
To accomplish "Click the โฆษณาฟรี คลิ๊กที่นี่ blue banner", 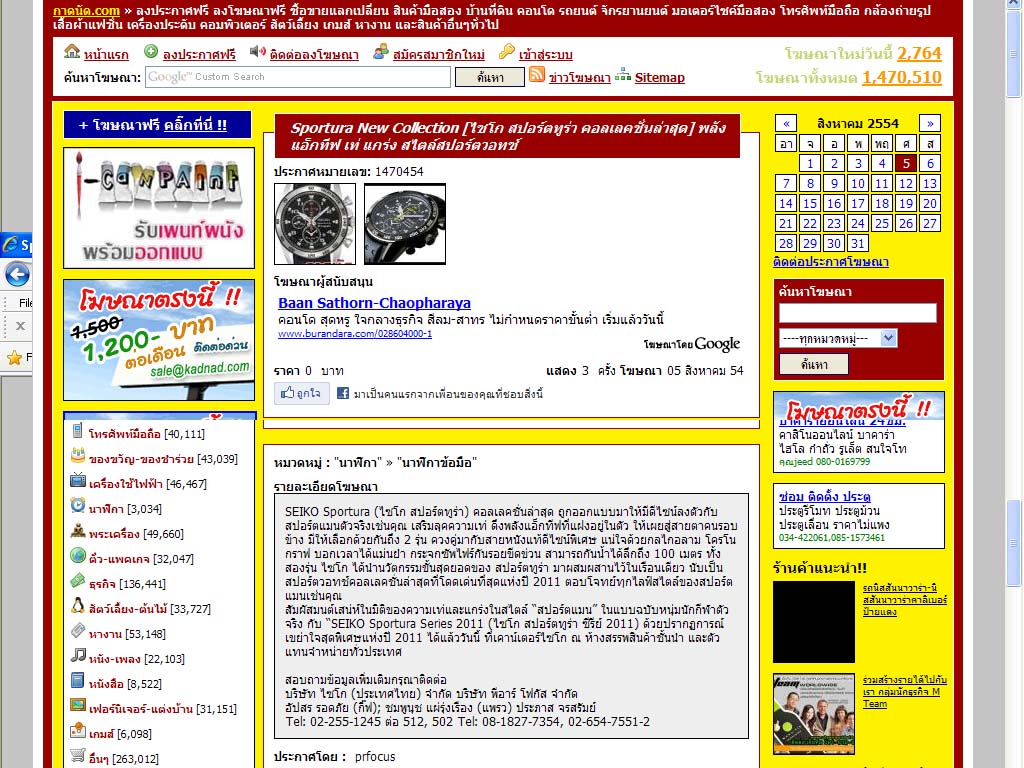I will [157, 125].
